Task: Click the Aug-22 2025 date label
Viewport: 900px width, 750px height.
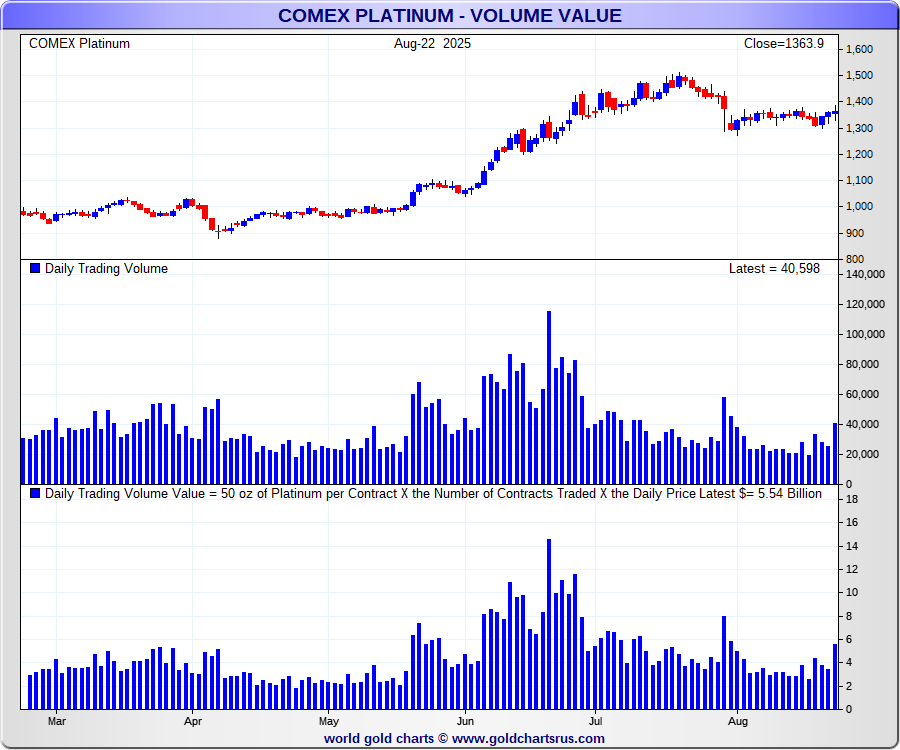Action: pos(433,44)
